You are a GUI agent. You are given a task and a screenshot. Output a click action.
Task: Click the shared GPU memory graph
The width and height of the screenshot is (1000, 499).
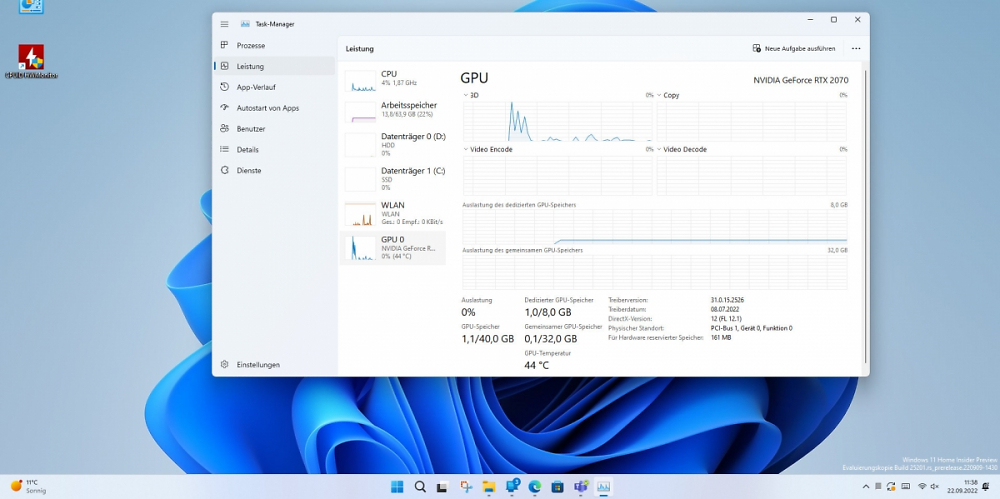655,272
